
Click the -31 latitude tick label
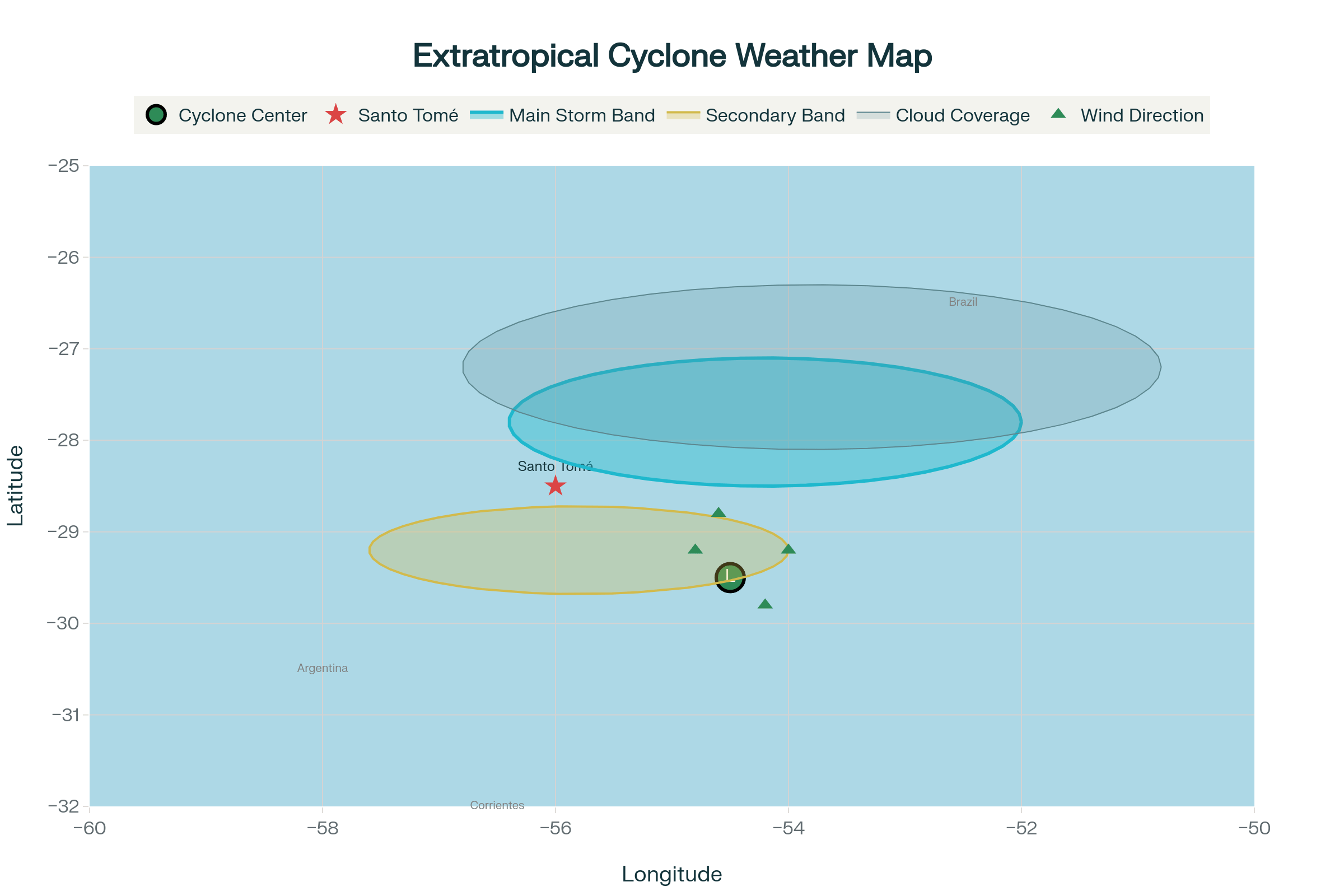[65, 715]
